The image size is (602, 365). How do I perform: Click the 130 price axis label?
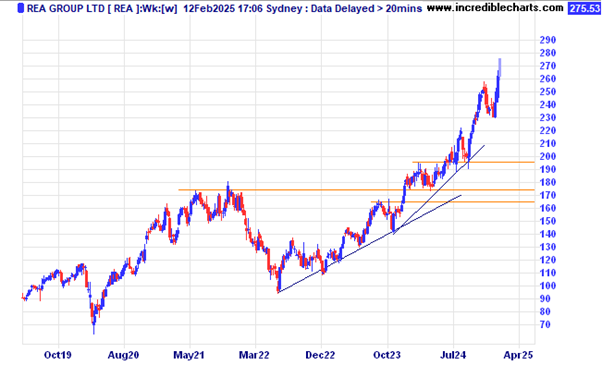click(547, 247)
